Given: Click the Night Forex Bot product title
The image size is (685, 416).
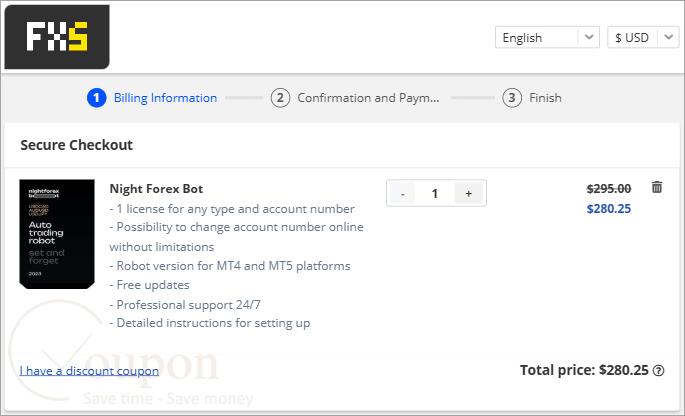Looking at the screenshot, I should point(156,189).
